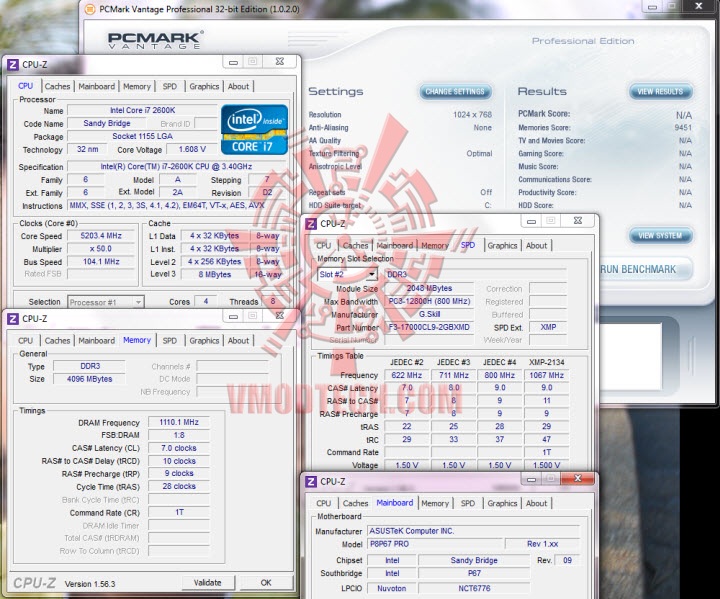Close the PCMark Vantage window
The height and width of the screenshot is (599, 720).
point(699,6)
